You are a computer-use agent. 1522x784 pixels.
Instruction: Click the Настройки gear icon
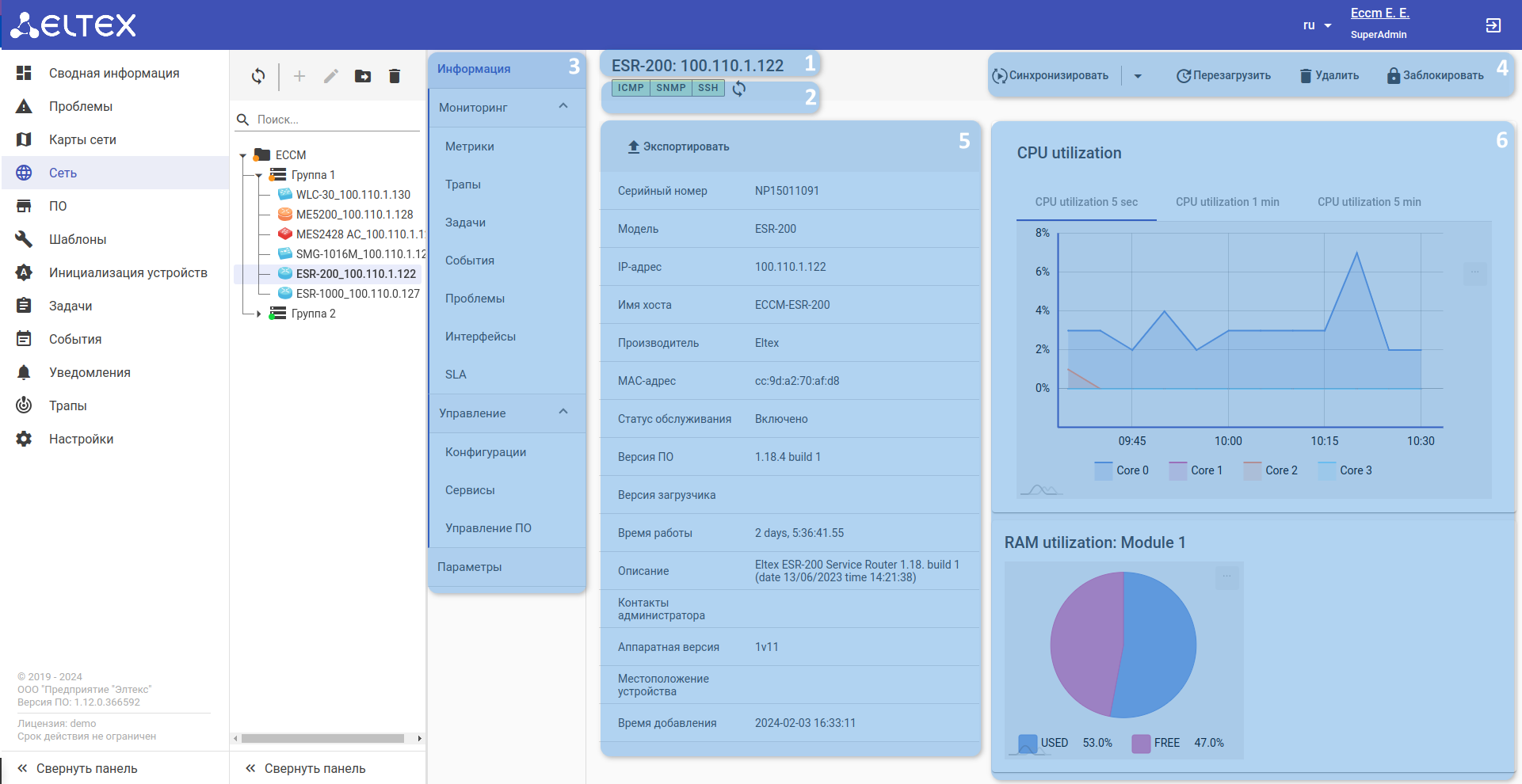point(25,439)
